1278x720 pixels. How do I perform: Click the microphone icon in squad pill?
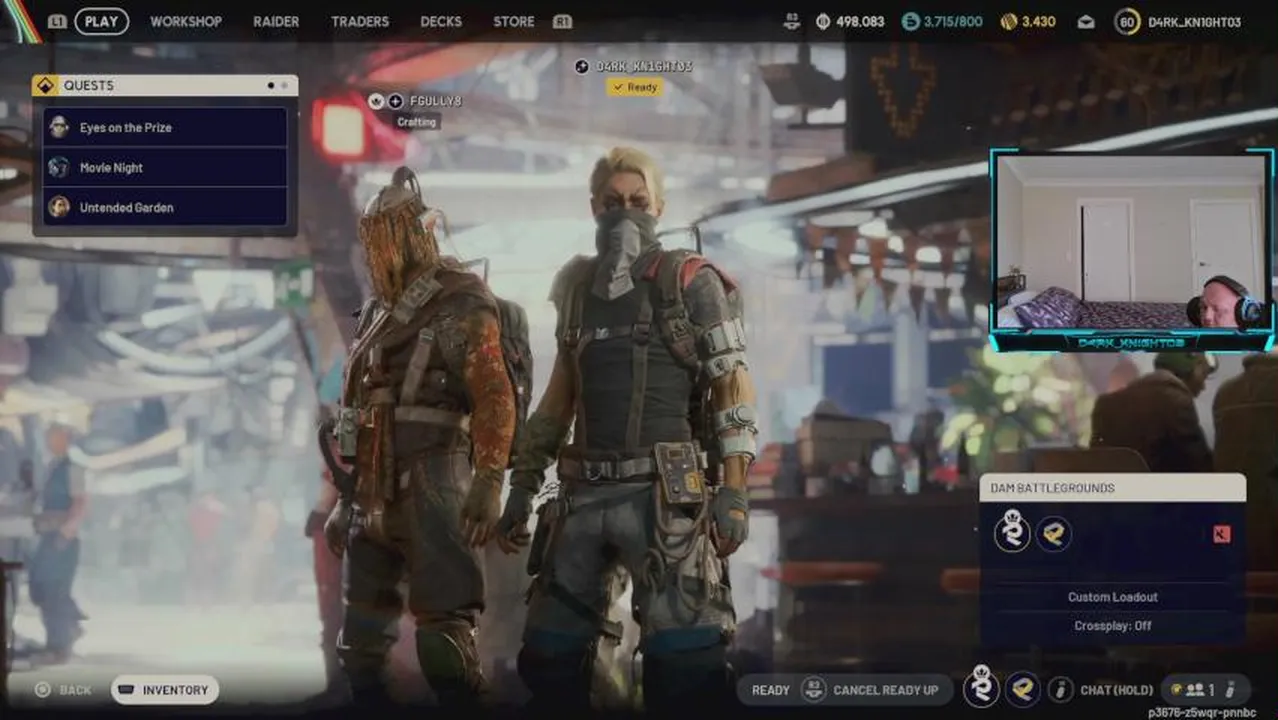click(x=1230, y=690)
